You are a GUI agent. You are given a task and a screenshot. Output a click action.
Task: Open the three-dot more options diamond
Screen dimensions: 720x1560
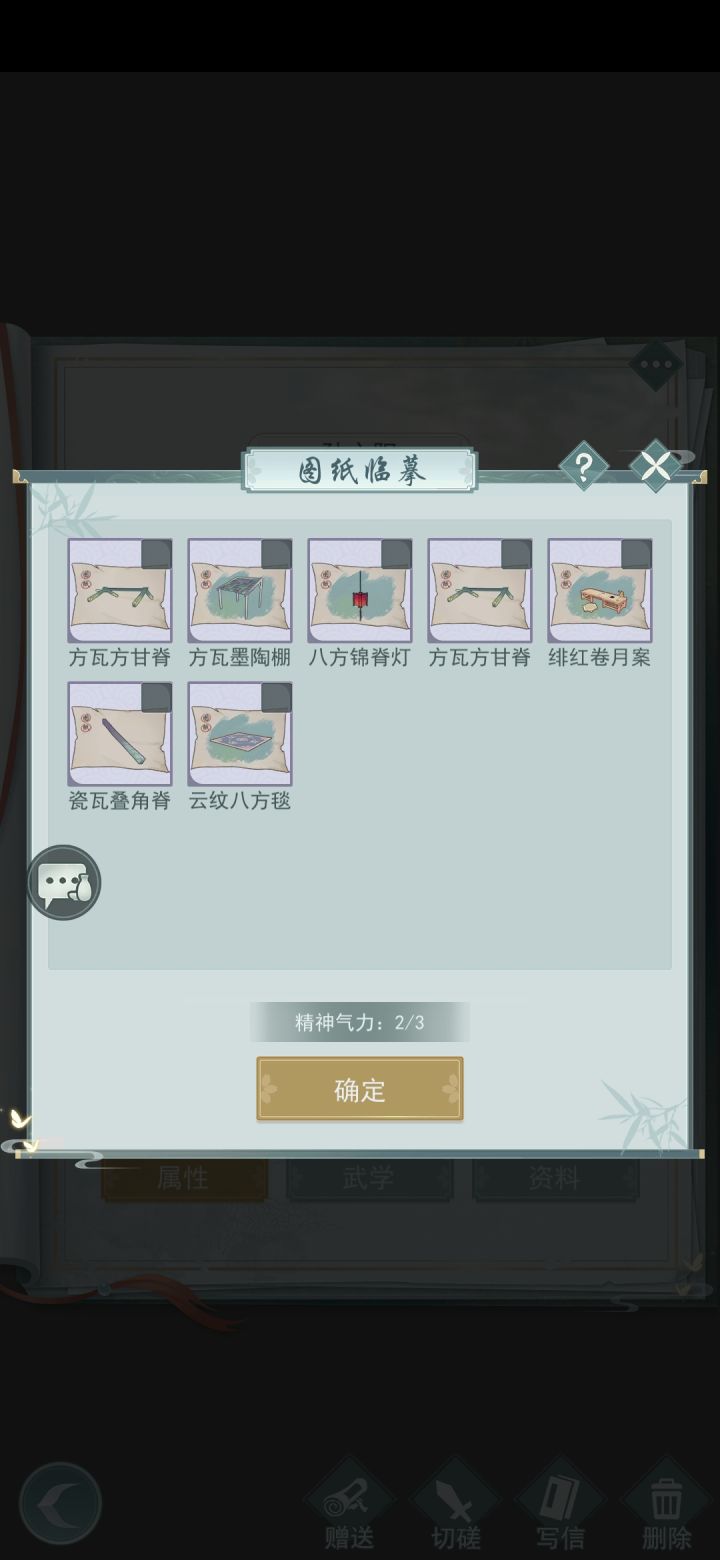point(657,364)
